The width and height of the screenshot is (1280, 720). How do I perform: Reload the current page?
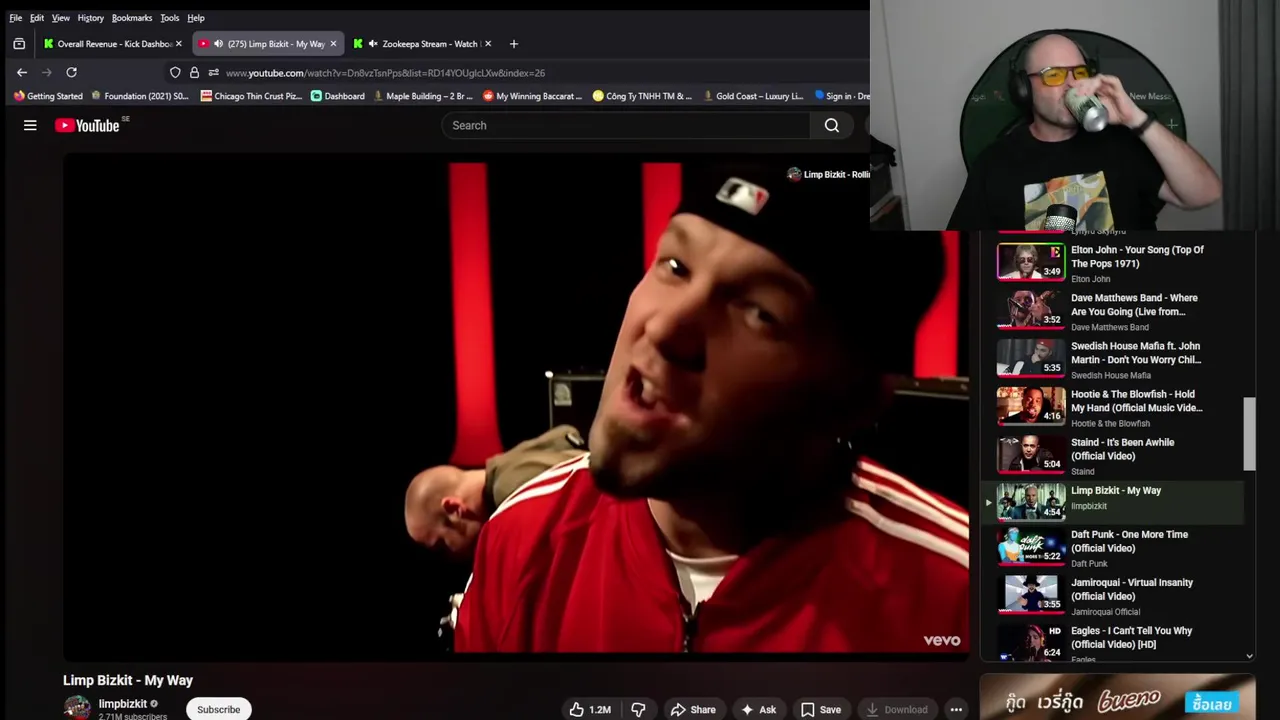click(x=71, y=72)
